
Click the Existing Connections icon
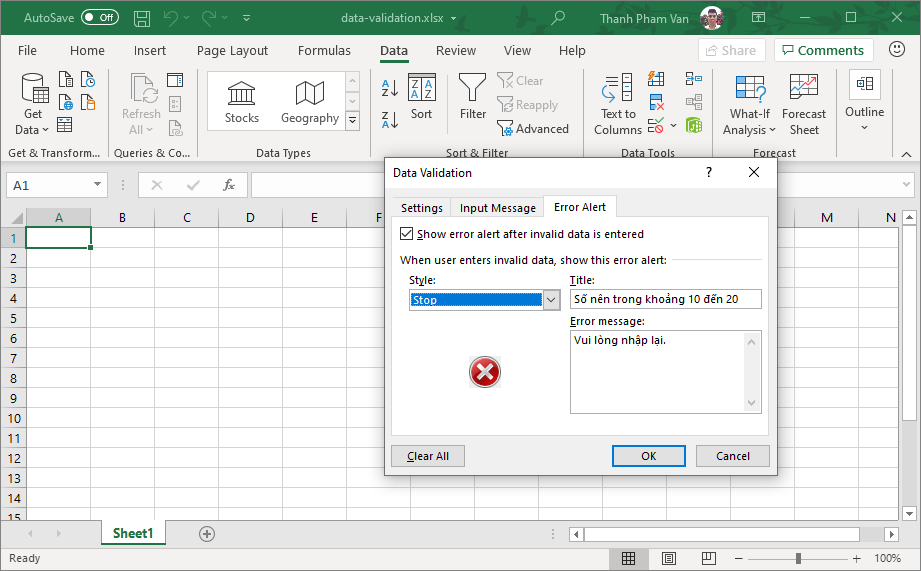88,102
